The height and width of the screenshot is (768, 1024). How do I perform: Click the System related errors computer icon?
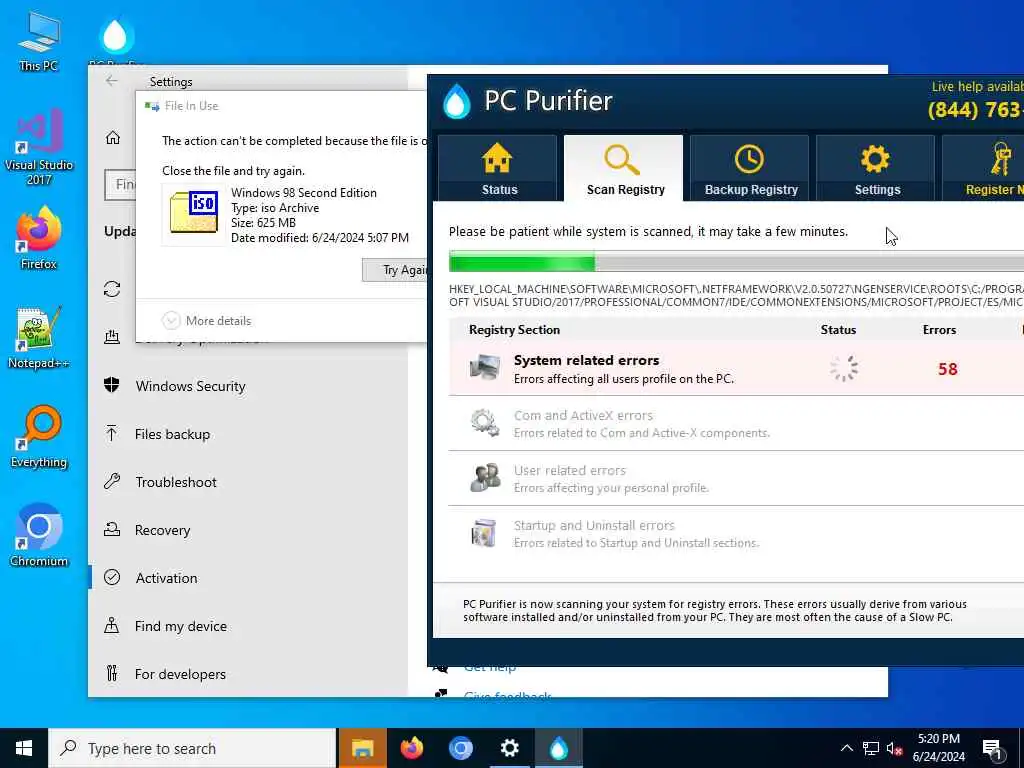coord(485,368)
